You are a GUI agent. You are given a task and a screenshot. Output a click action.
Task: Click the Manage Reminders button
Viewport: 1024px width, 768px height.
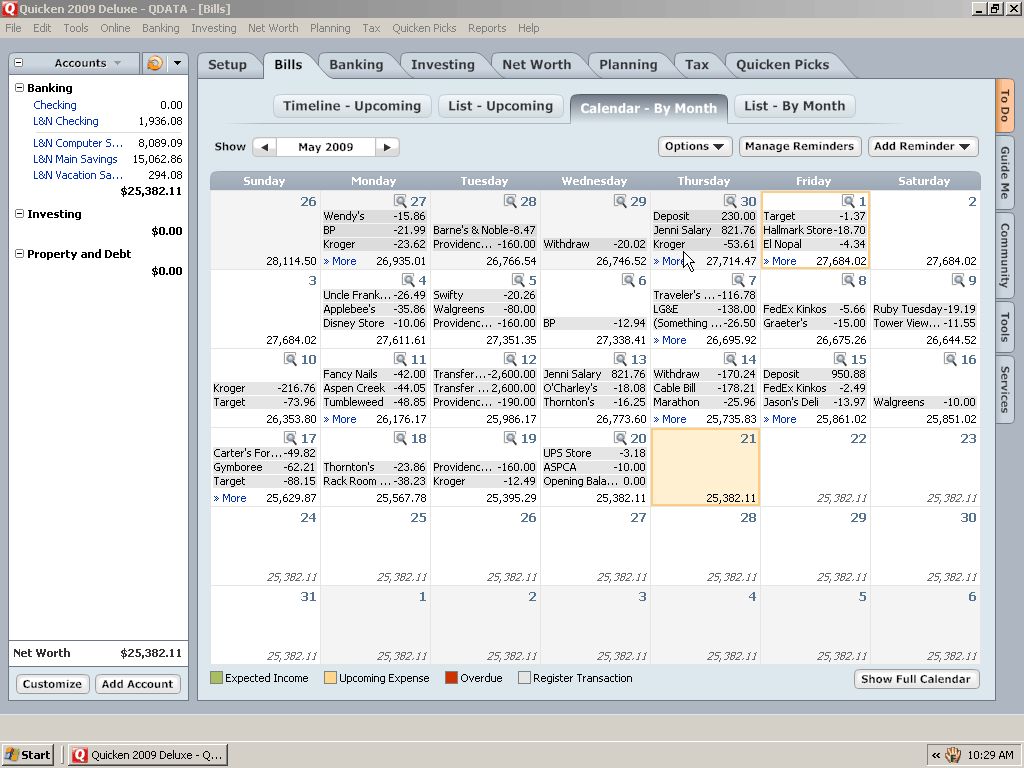click(x=799, y=146)
